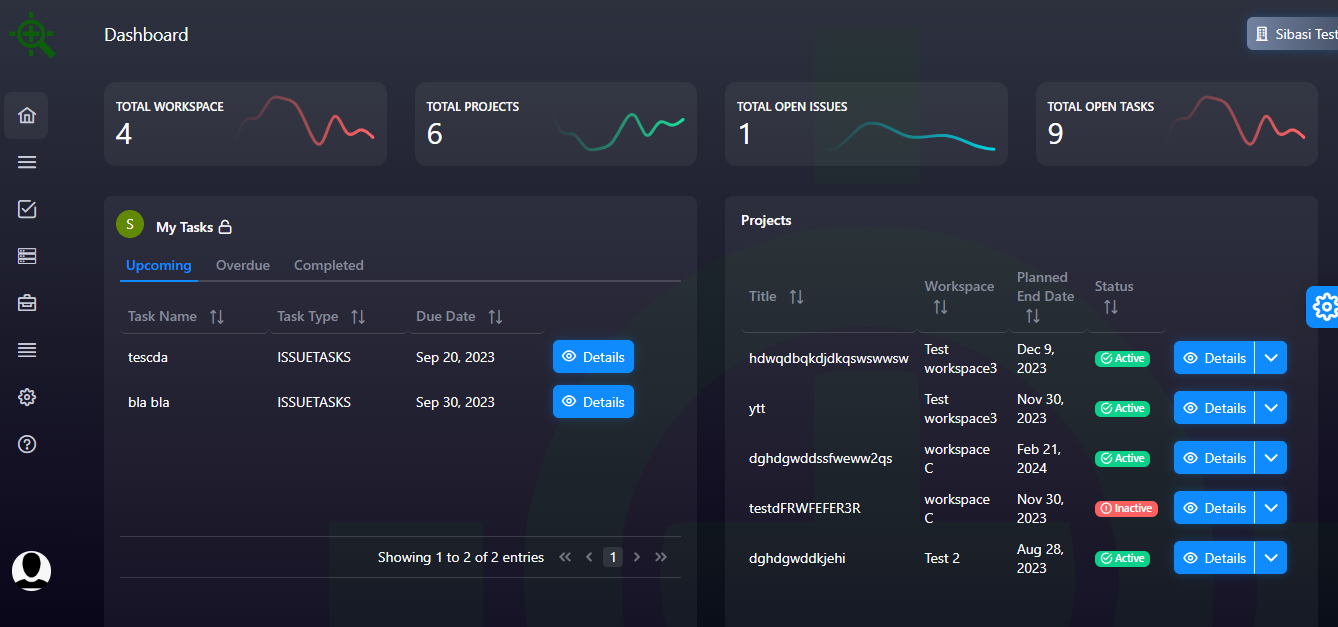Expand dropdown arrow for dghdgwddkjehi project
This screenshot has height=627, width=1338.
tap(1271, 558)
